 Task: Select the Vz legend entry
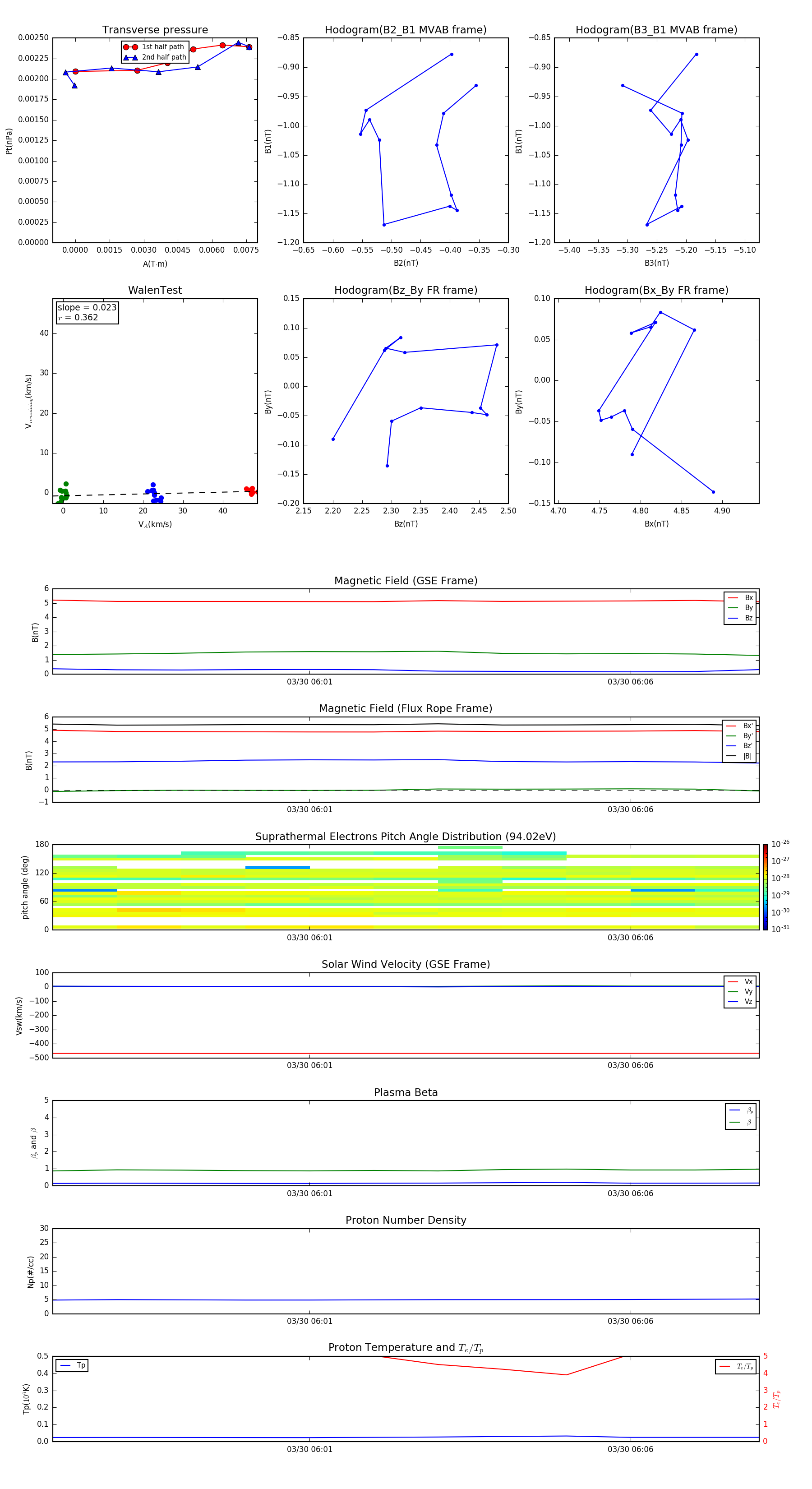[740, 1001]
